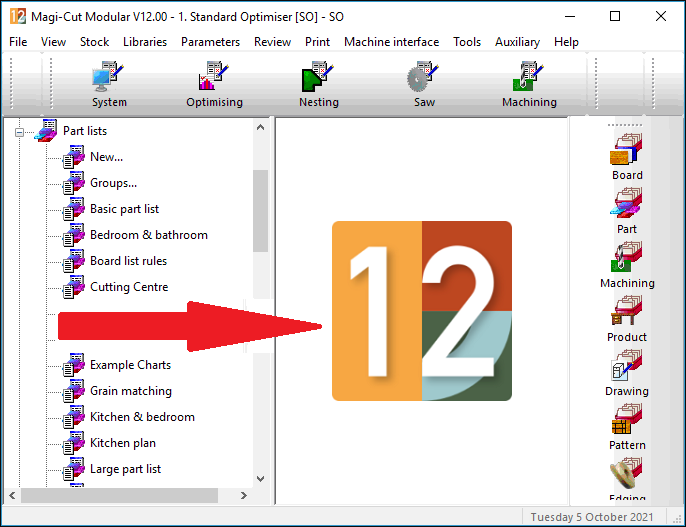This screenshot has height=527, width=686.
Task: Click the icon beside Kitchen & bedroom
Action: click(74, 417)
